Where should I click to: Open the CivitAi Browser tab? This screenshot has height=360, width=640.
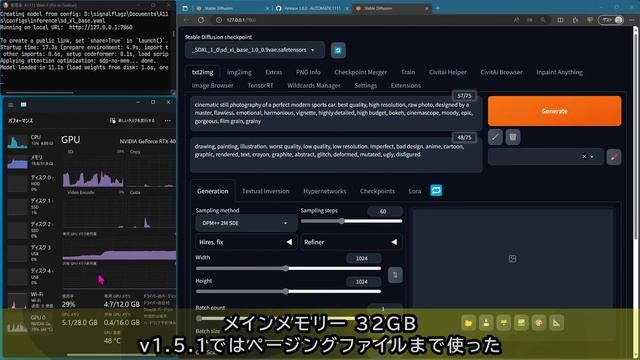[x=501, y=72]
